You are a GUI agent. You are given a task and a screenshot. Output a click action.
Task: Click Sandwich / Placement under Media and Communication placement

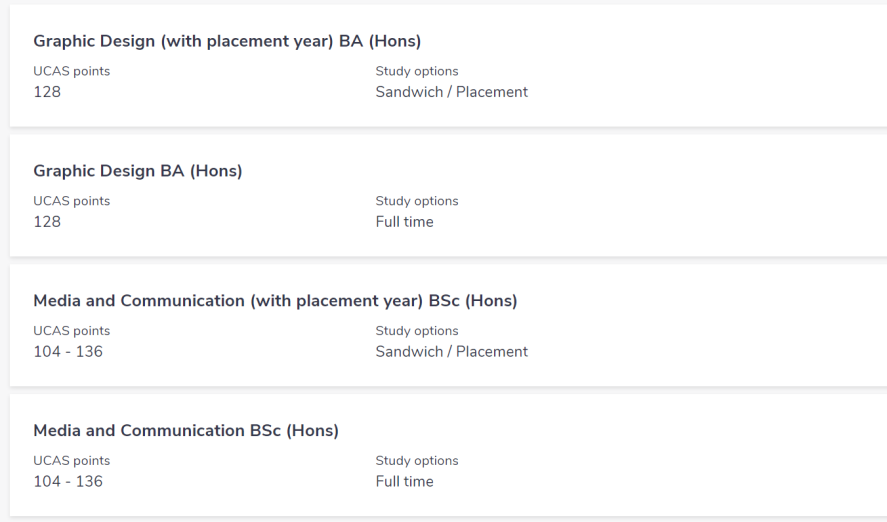(451, 352)
